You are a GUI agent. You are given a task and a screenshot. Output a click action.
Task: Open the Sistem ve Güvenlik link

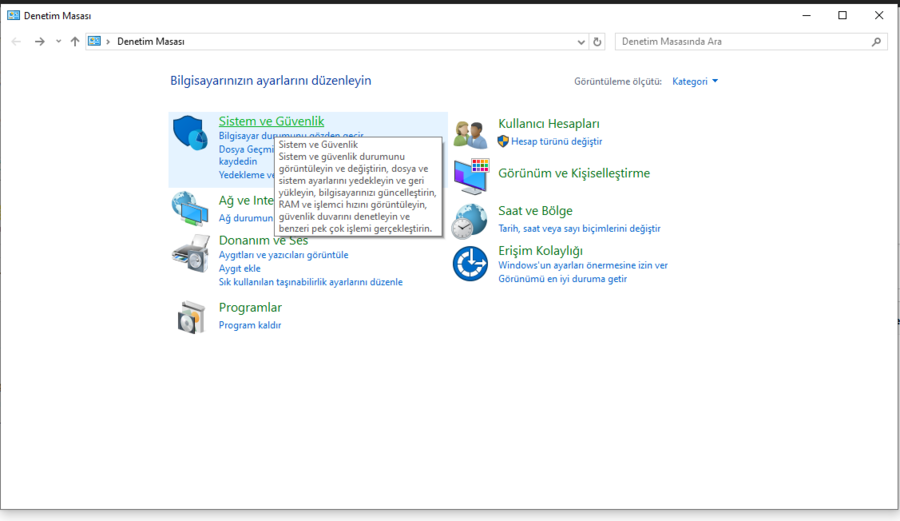click(271, 121)
